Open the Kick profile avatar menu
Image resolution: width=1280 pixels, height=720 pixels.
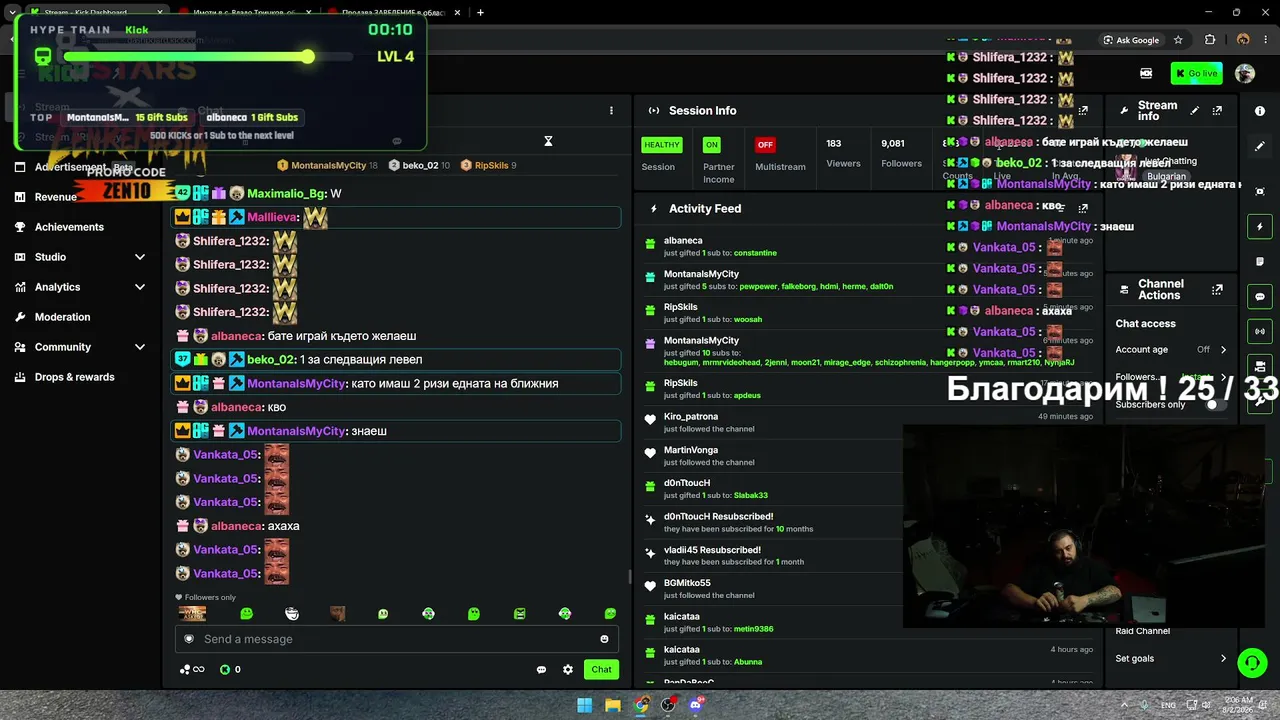[1245, 73]
